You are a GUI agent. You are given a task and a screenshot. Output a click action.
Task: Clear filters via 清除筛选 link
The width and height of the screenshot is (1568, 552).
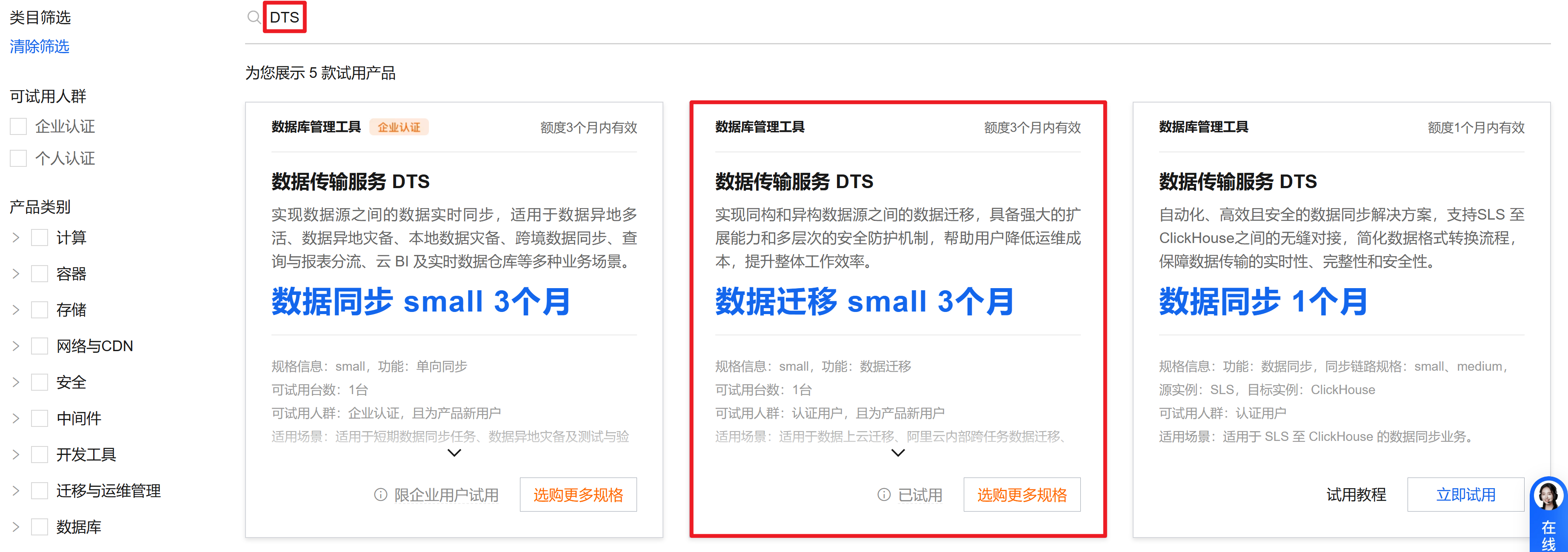pyautogui.click(x=40, y=46)
